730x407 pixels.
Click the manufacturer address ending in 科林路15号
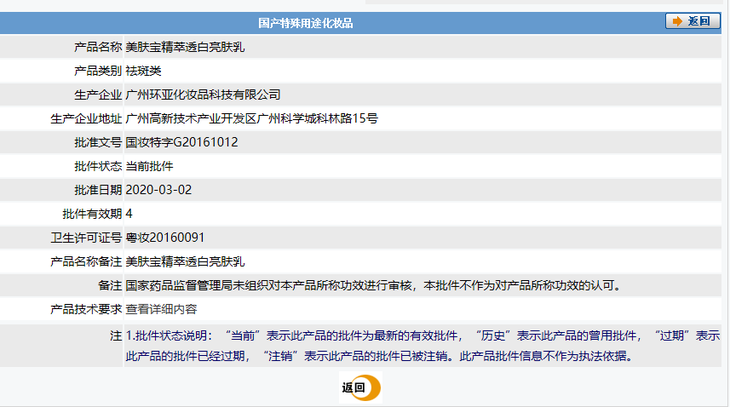[251, 119]
